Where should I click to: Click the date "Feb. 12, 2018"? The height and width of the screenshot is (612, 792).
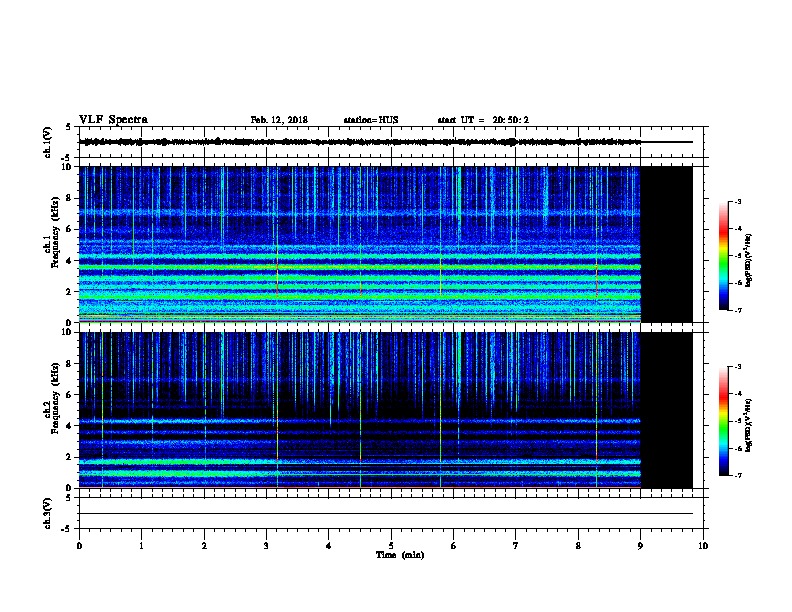pyautogui.click(x=279, y=120)
